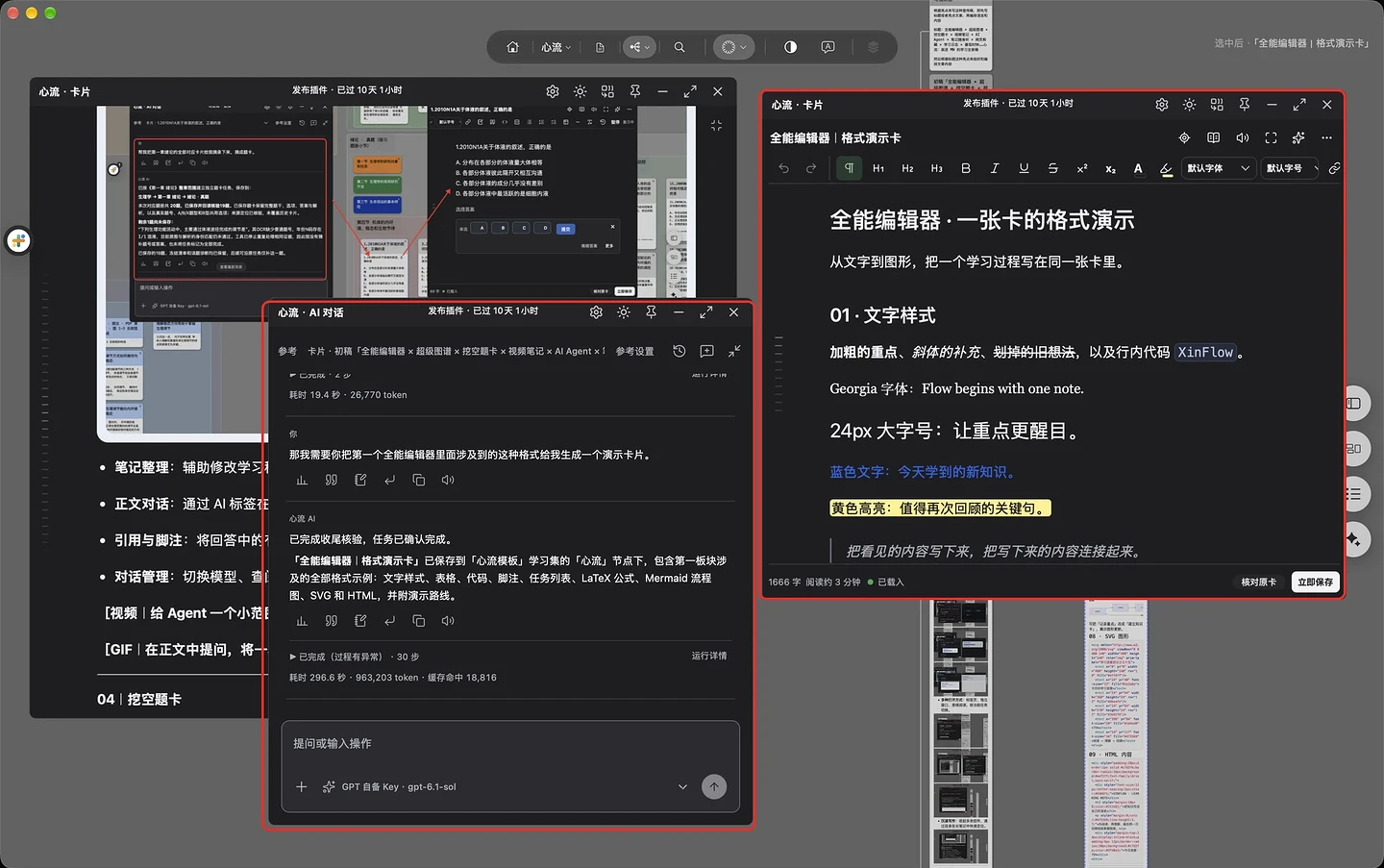
Task: Open the graph branch dropdown in top toolbar
Action: pos(638,47)
